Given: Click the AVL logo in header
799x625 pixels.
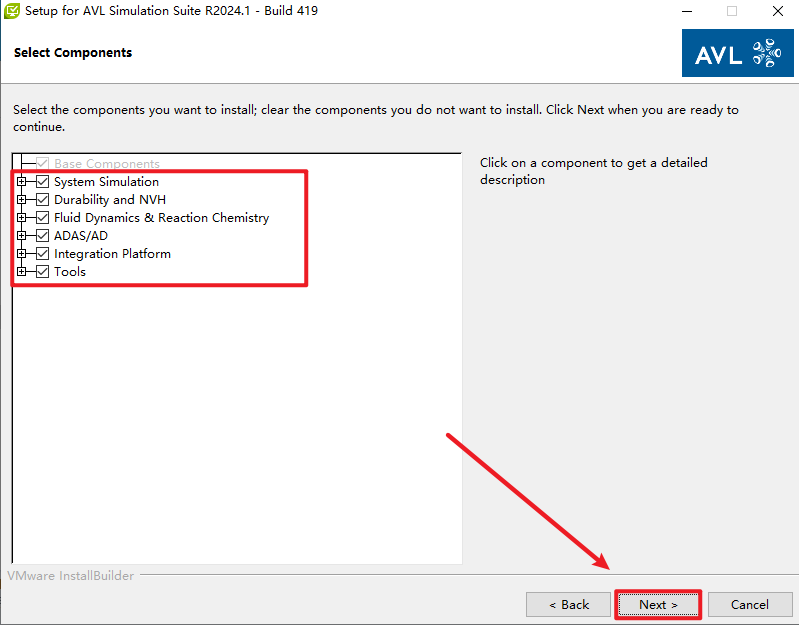Looking at the screenshot, I should coord(738,53).
